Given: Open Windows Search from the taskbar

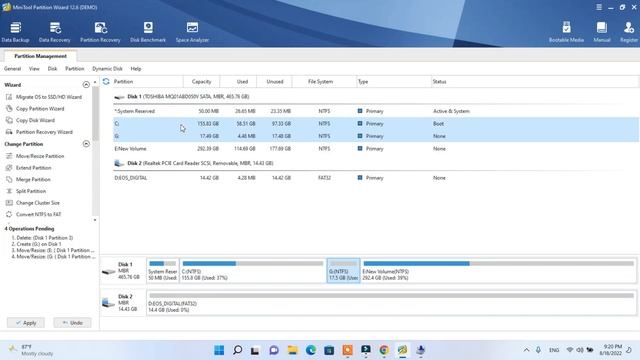Looking at the screenshot, I should coord(238,350).
